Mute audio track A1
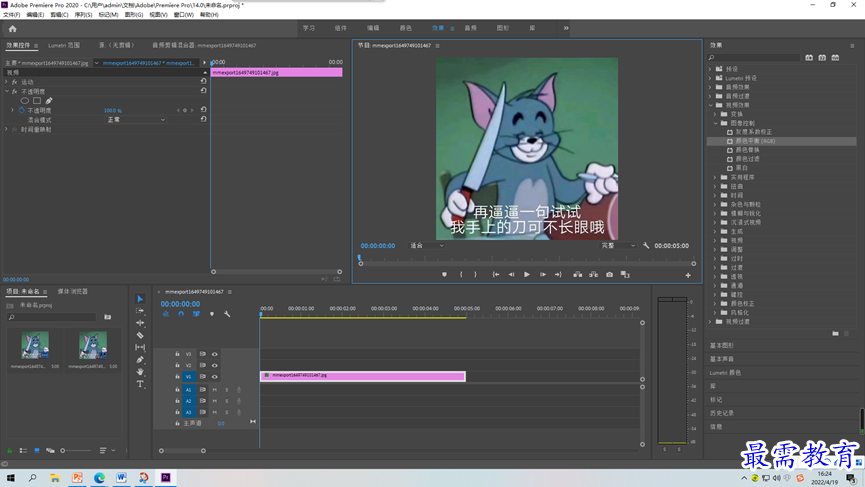Screen dimensions: 865x487 click(215, 390)
